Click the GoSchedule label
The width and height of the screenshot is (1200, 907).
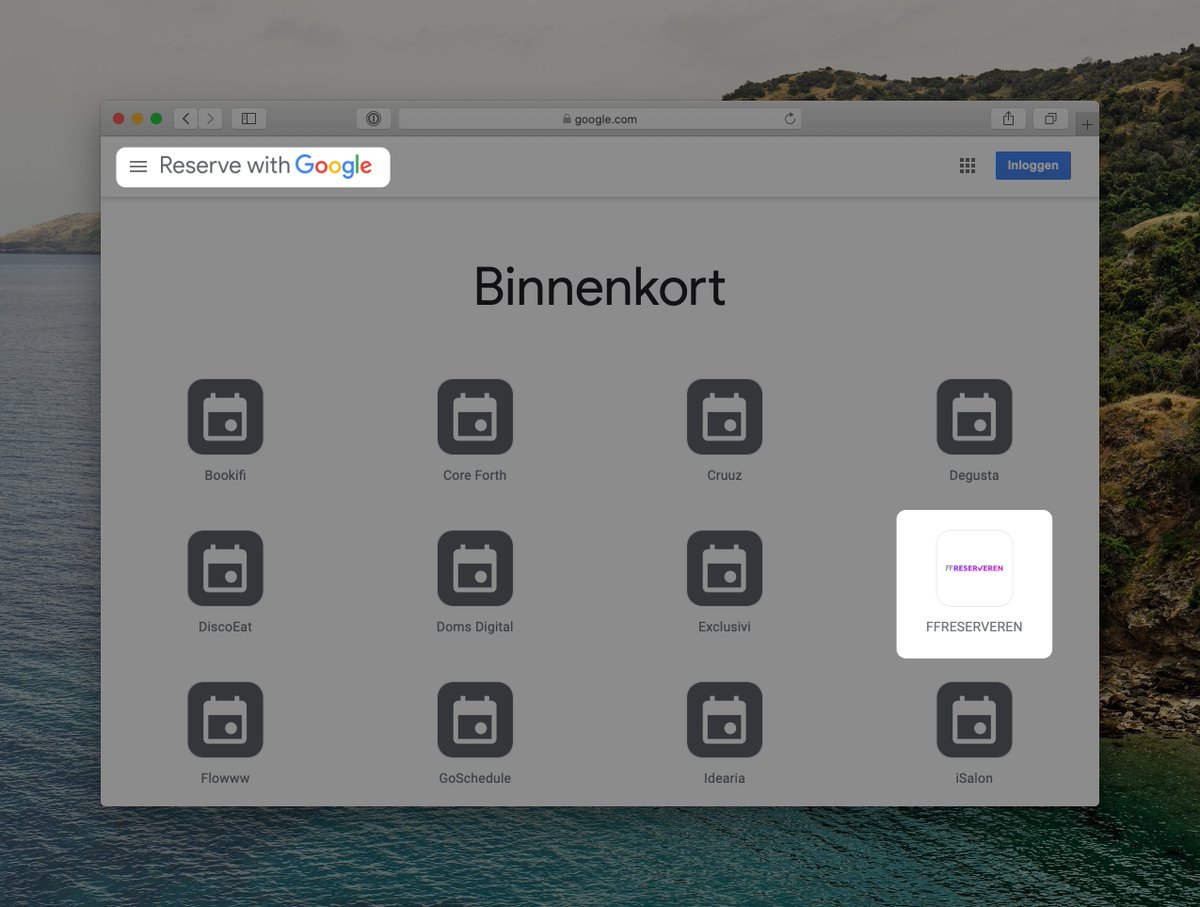click(475, 778)
